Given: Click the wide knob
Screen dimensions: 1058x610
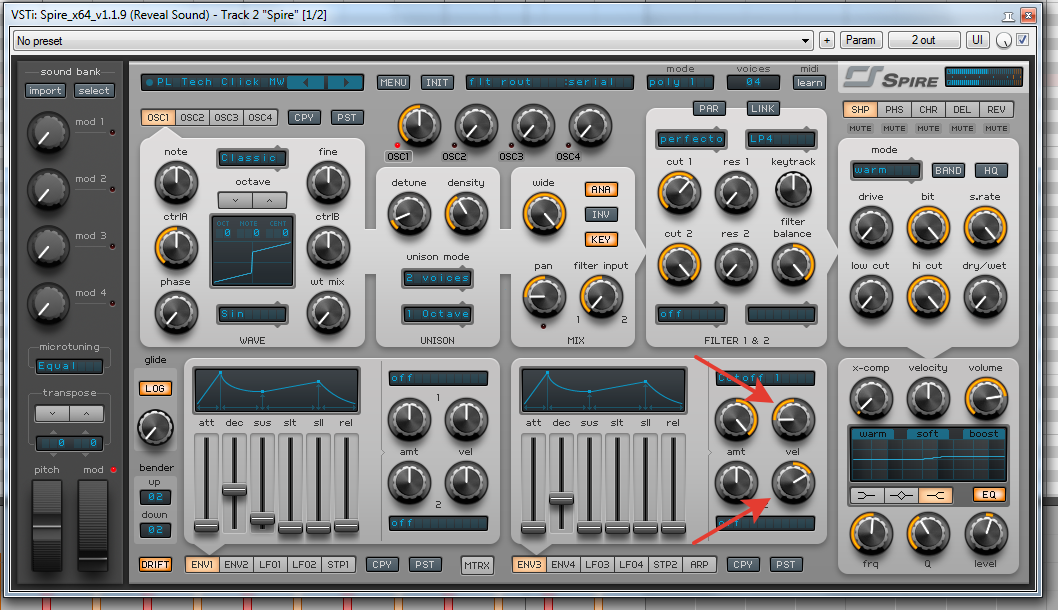Looking at the screenshot, I should (544, 213).
